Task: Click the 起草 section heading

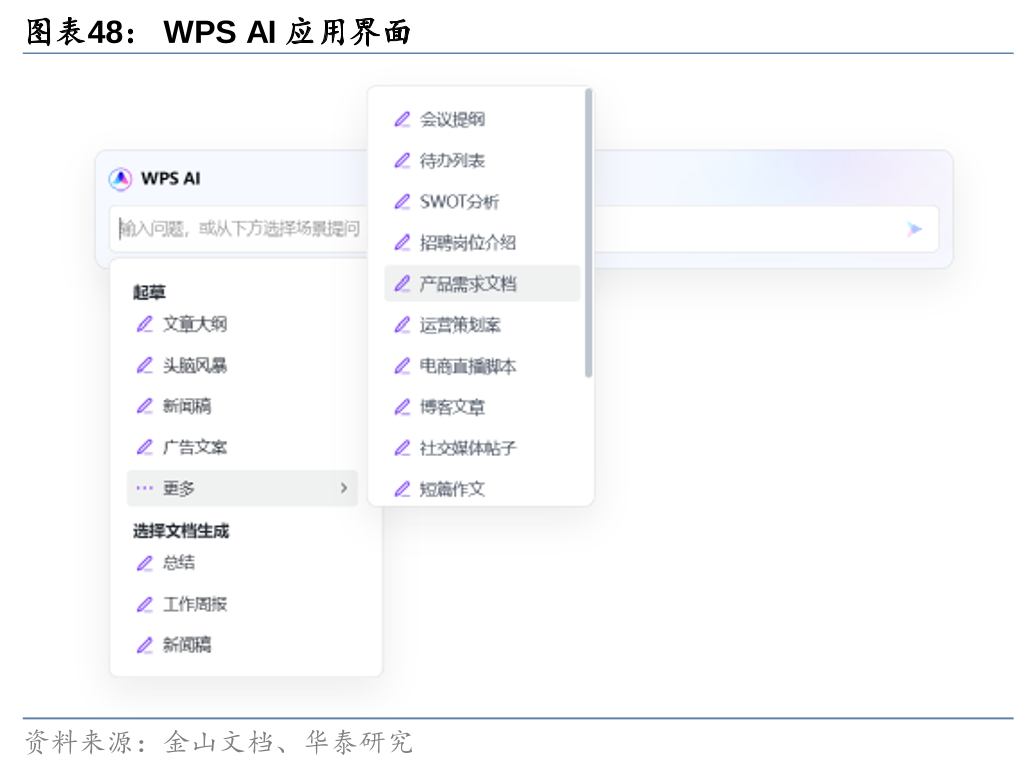Action: click(x=149, y=291)
